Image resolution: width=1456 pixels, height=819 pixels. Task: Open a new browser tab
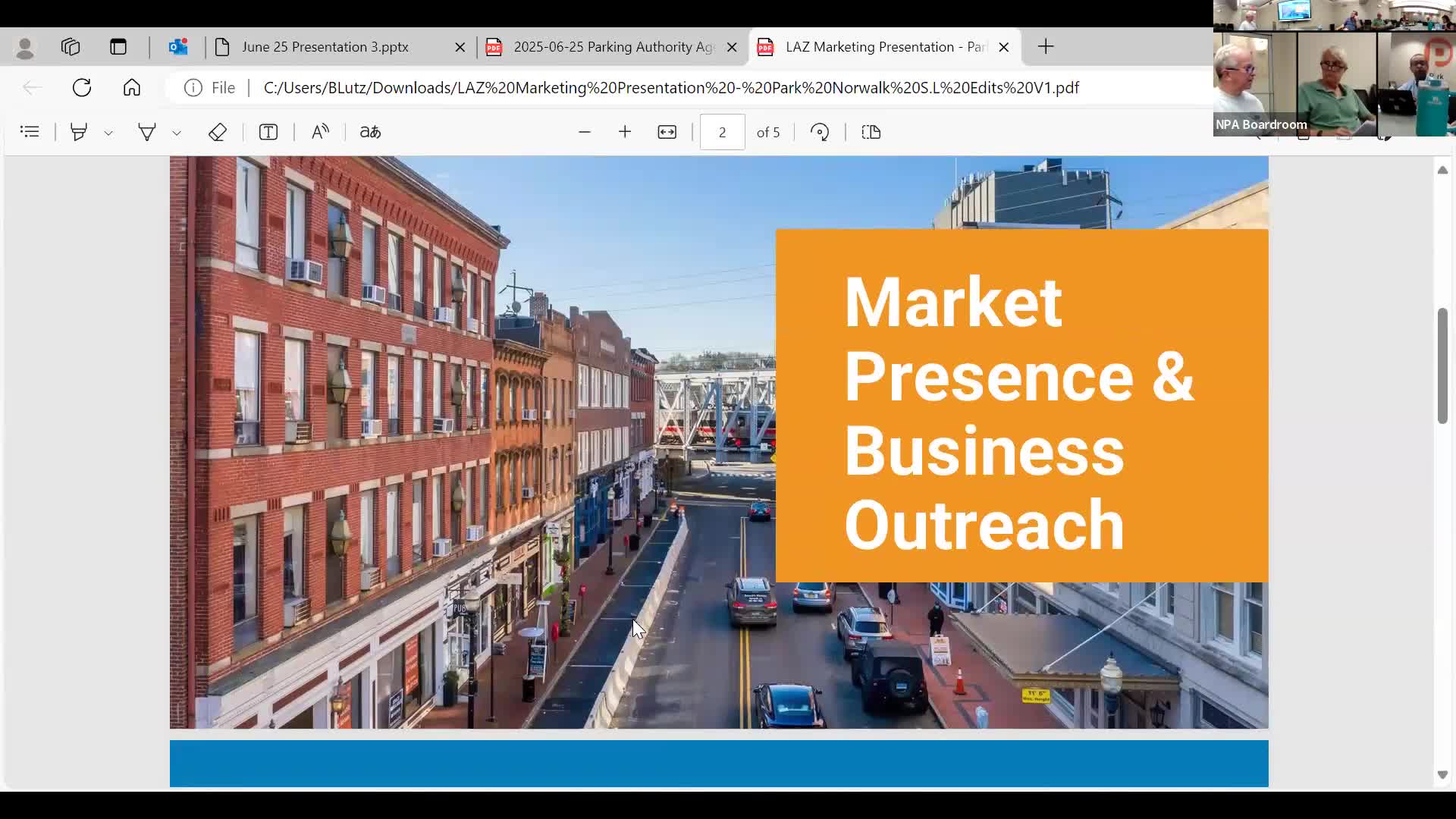[1046, 47]
